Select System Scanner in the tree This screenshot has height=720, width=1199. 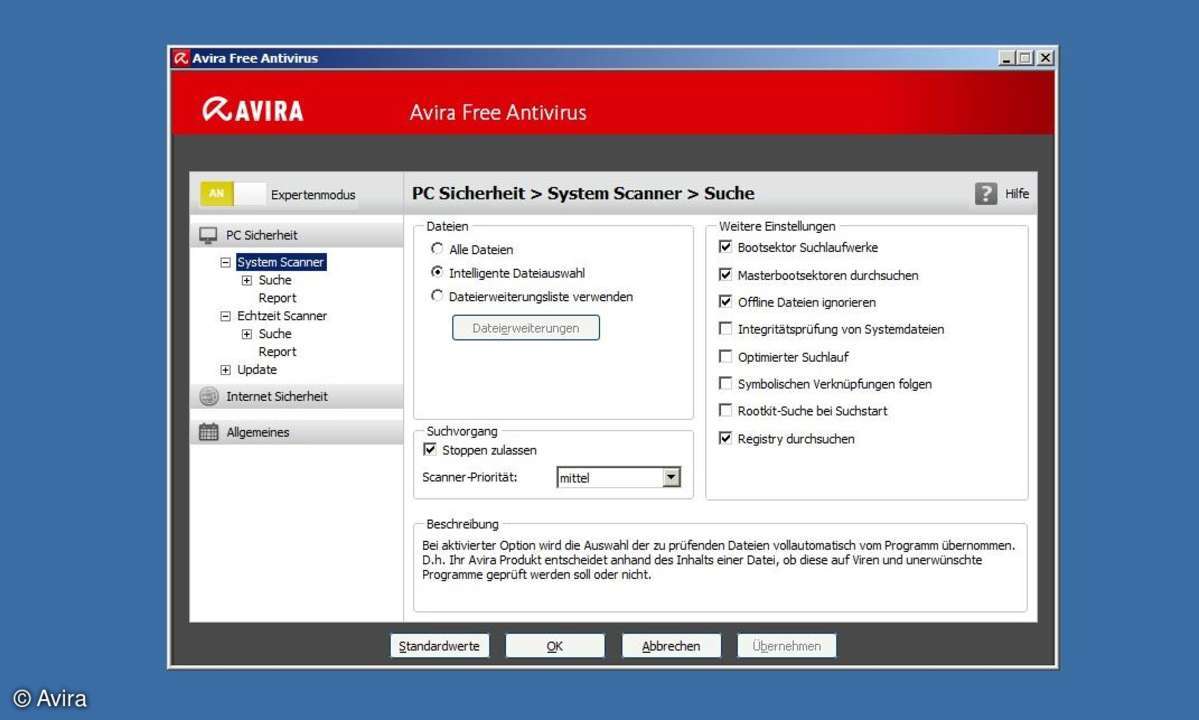tap(281, 262)
